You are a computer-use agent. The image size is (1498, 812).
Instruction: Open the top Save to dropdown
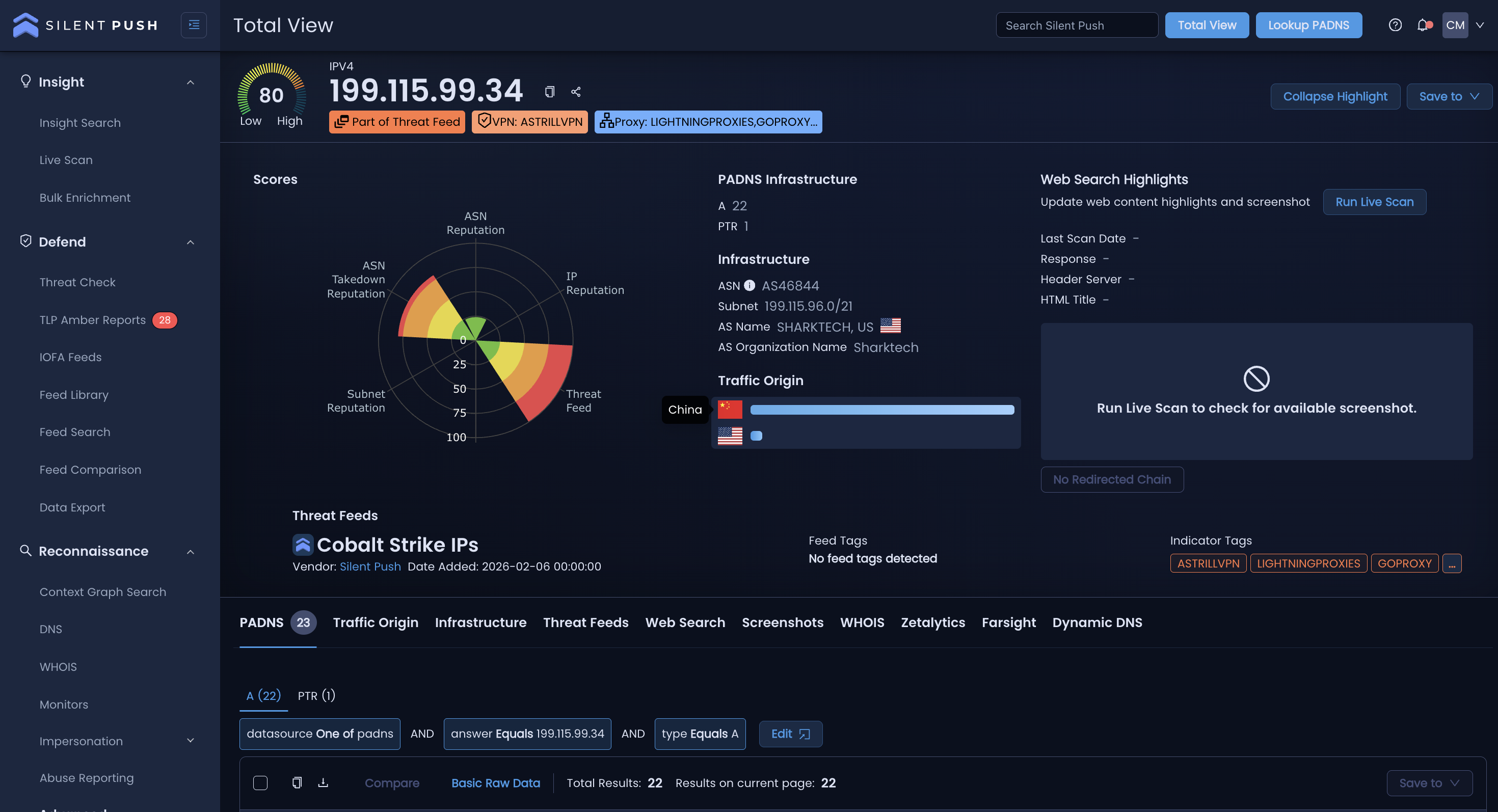click(1449, 96)
